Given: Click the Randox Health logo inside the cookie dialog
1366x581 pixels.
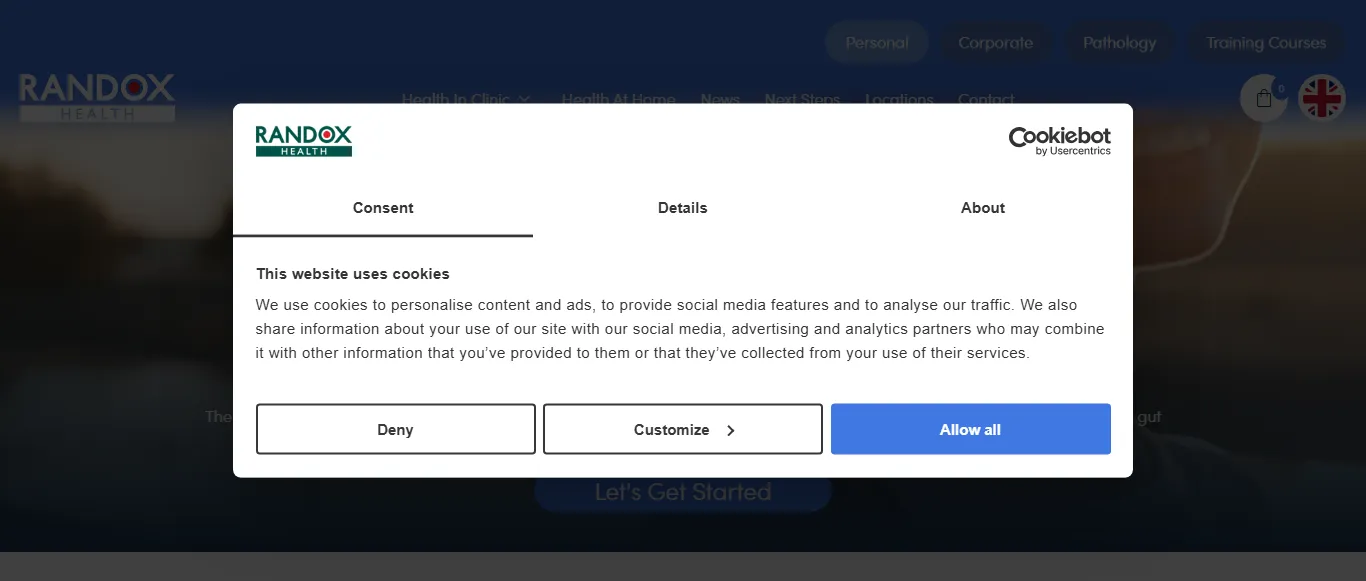Looking at the screenshot, I should [303, 141].
